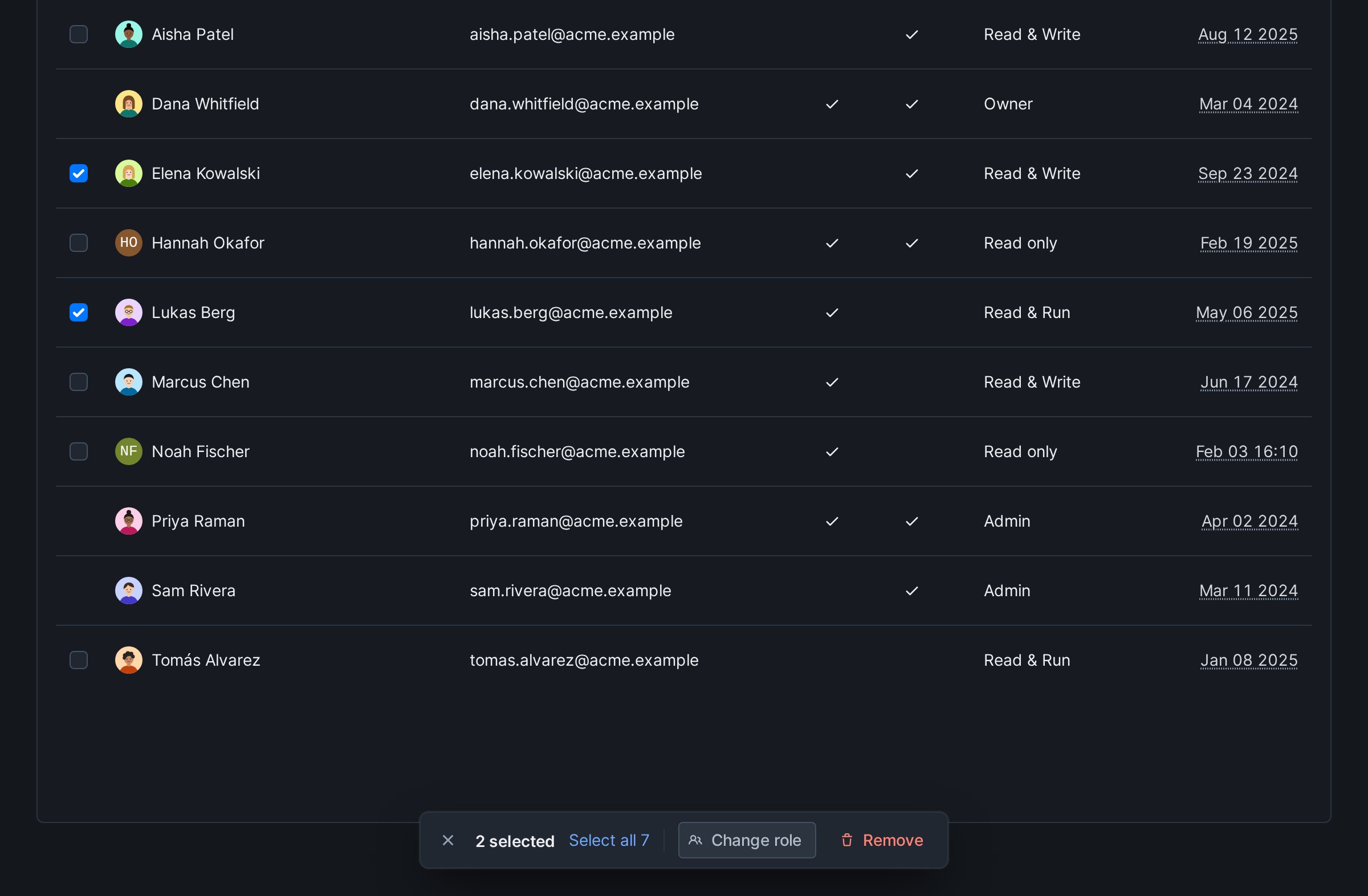Click the HO initials avatar
This screenshot has height=896, width=1368.
tap(129, 243)
